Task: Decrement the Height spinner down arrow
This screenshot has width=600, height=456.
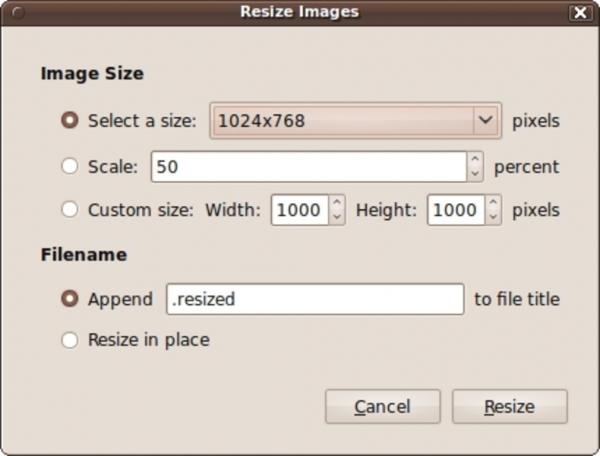Action: click(493, 217)
